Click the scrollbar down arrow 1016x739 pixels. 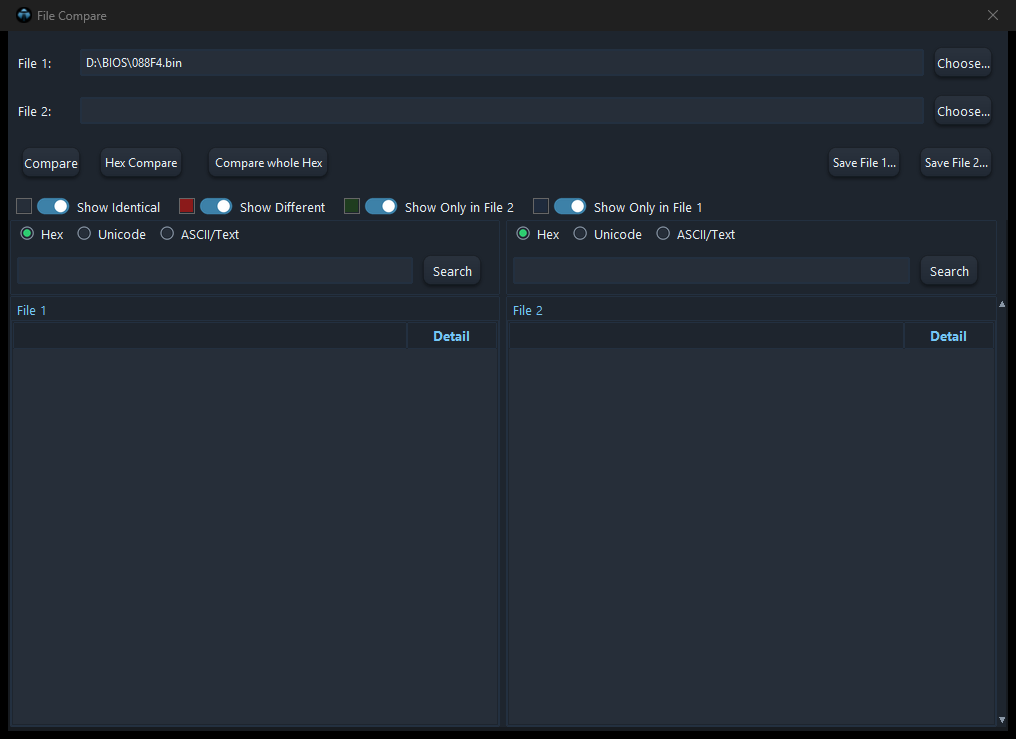1002,720
